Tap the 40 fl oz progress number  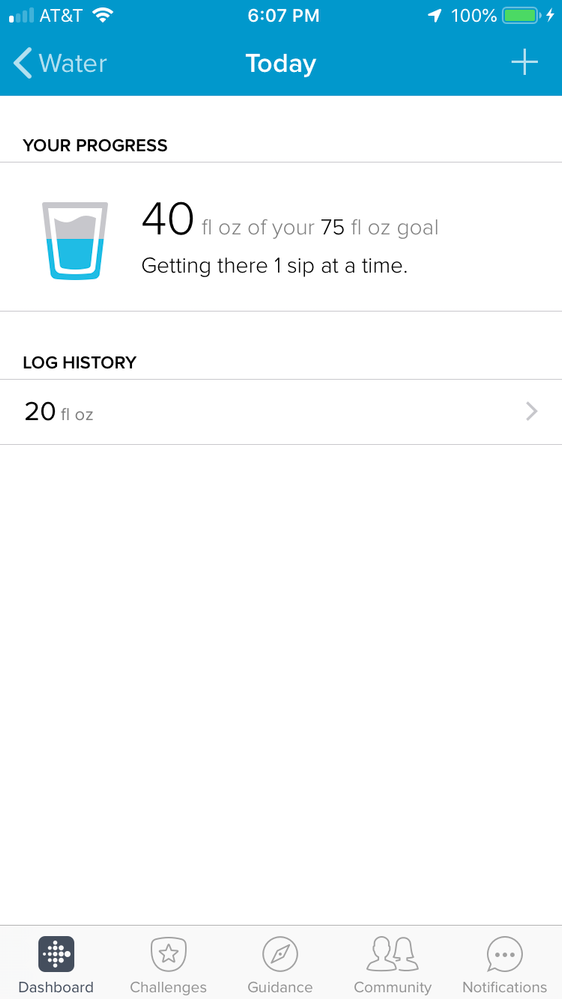pos(168,219)
